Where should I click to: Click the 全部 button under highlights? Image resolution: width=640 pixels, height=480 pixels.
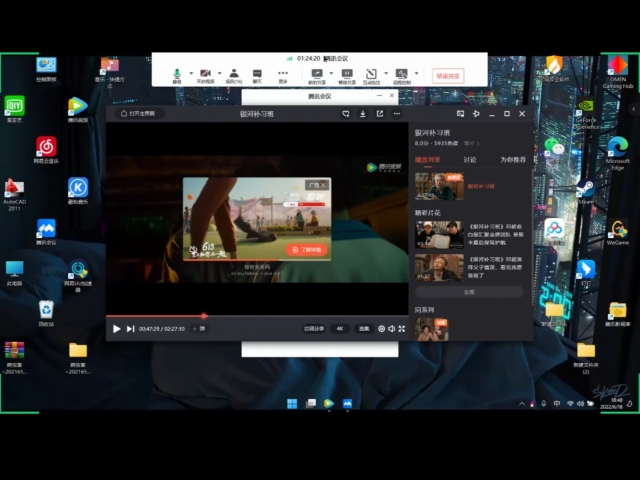click(x=469, y=292)
